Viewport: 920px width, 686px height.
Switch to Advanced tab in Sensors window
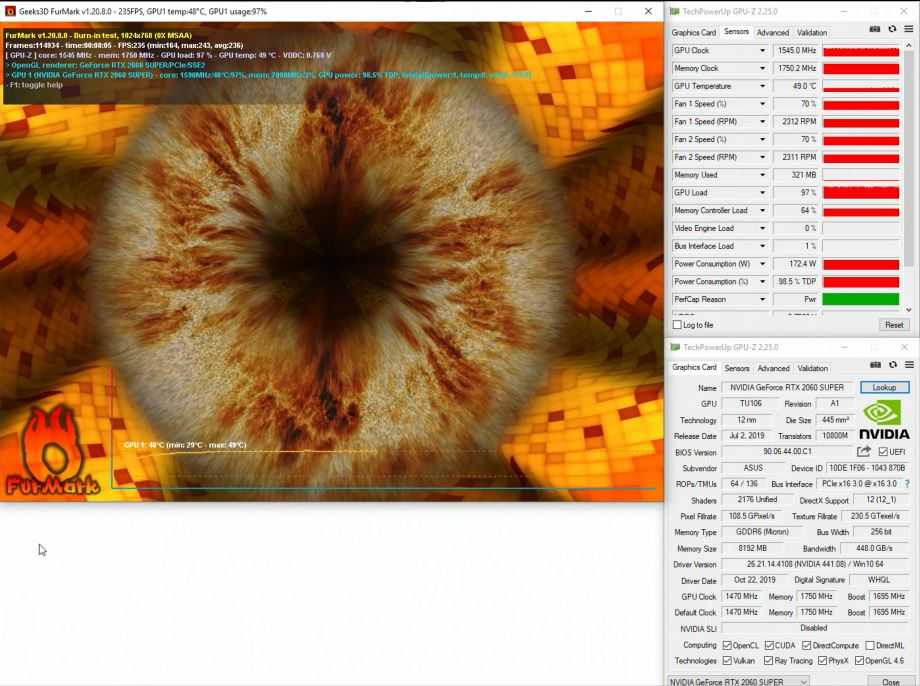772,32
